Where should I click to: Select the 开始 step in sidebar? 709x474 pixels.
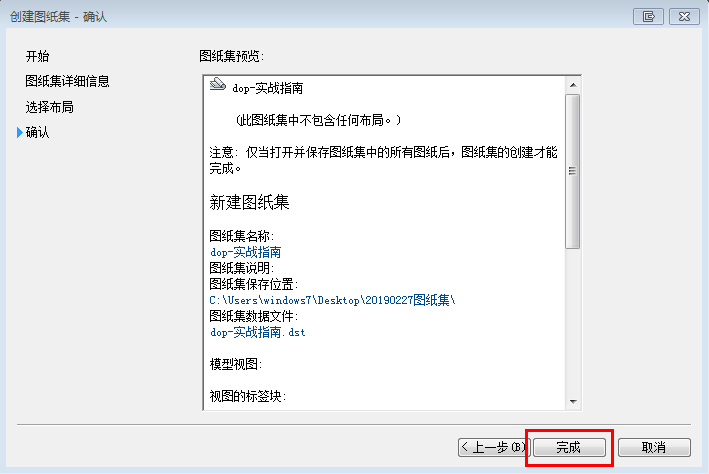tap(37, 55)
